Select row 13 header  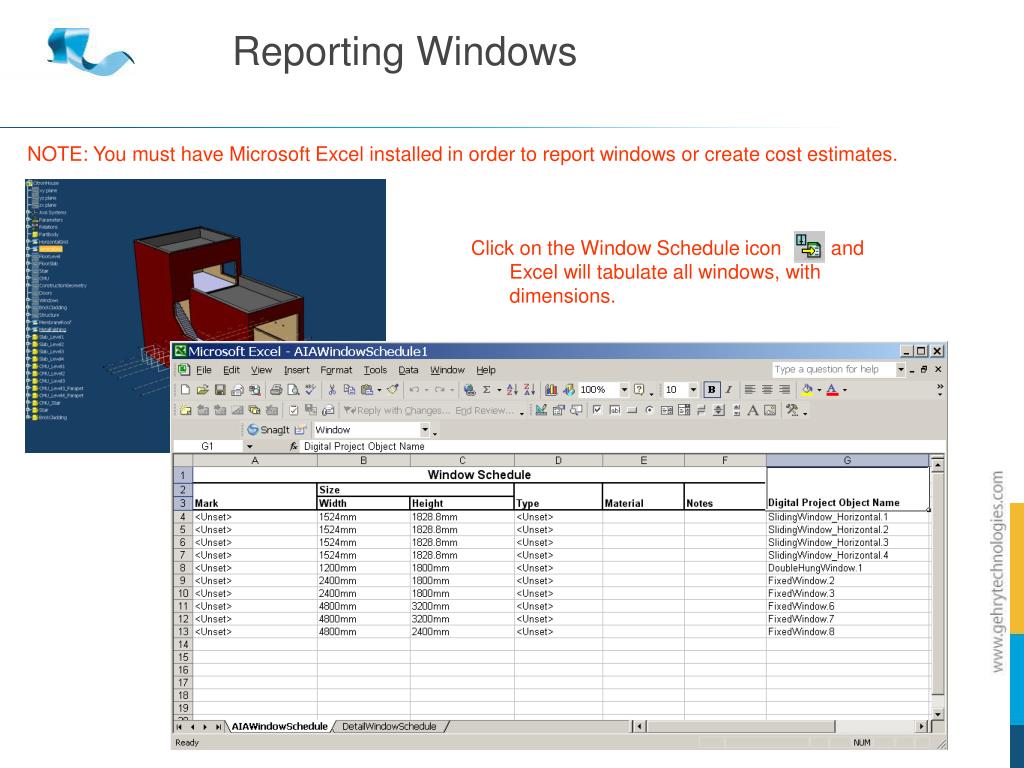[183, 632]
